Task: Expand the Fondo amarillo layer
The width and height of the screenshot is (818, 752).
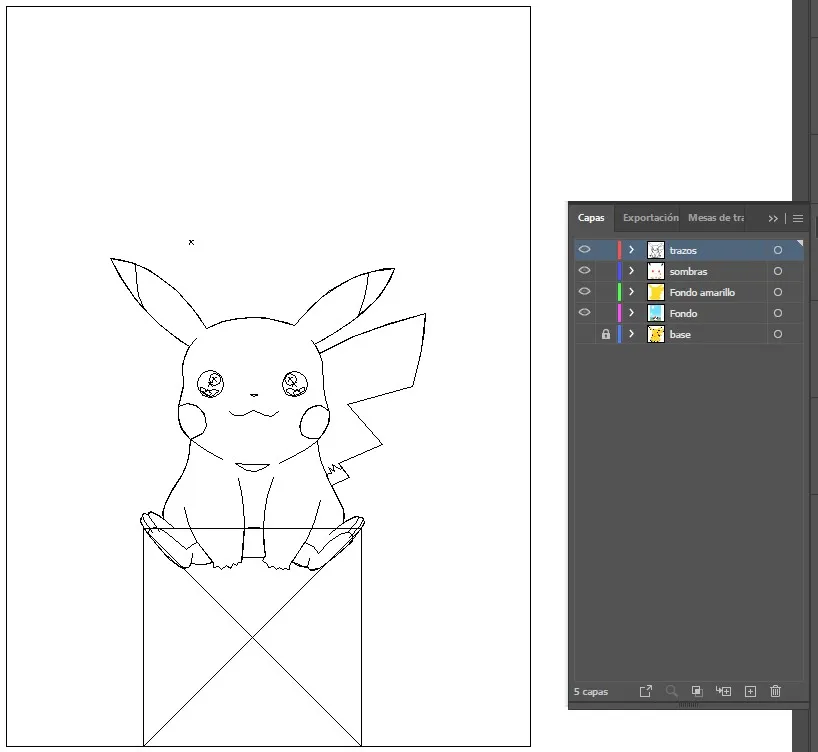Action: [631, 292]
